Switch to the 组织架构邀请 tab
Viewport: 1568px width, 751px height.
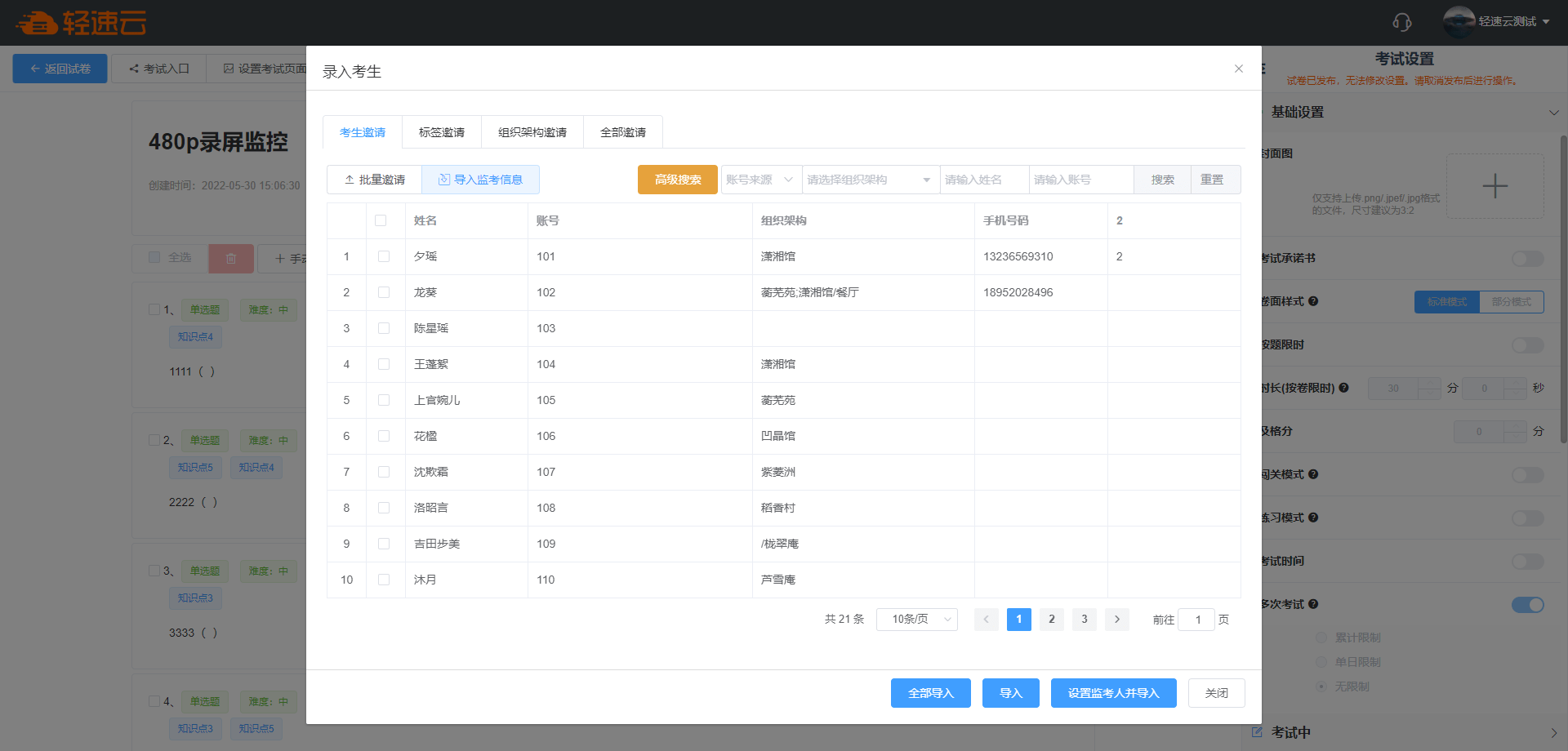[x=532, y=132]
